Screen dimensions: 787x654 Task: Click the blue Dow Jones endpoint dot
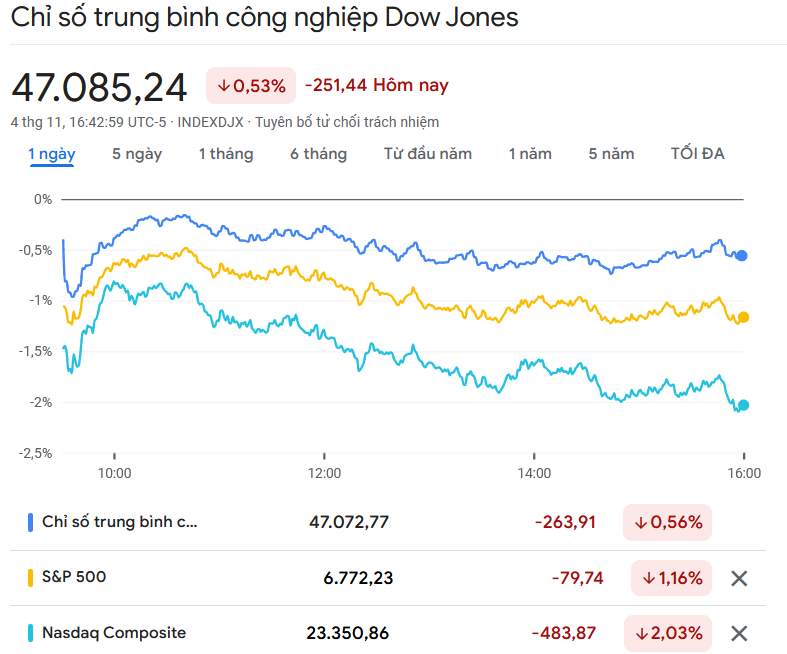point(742,256)
